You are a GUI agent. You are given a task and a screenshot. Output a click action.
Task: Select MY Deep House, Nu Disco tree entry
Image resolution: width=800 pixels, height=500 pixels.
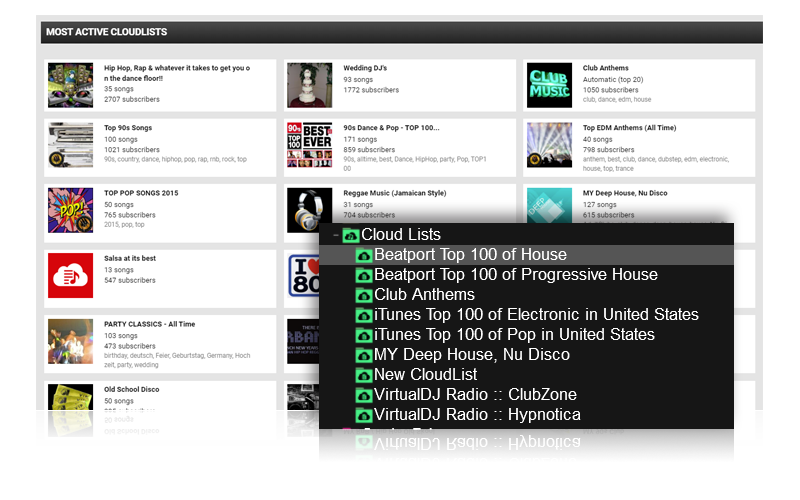pos(472,355)
